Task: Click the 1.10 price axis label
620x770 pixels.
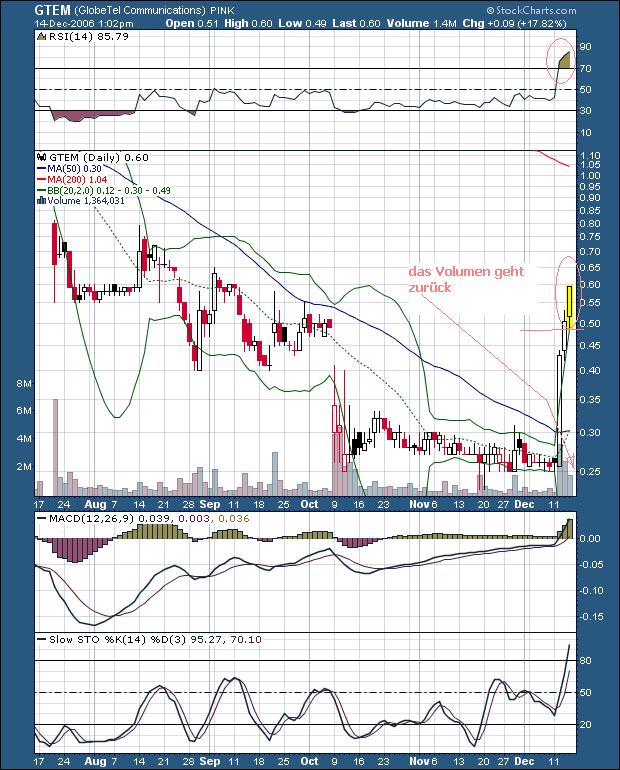Action: pyautogui.click(x=590, y=156)
